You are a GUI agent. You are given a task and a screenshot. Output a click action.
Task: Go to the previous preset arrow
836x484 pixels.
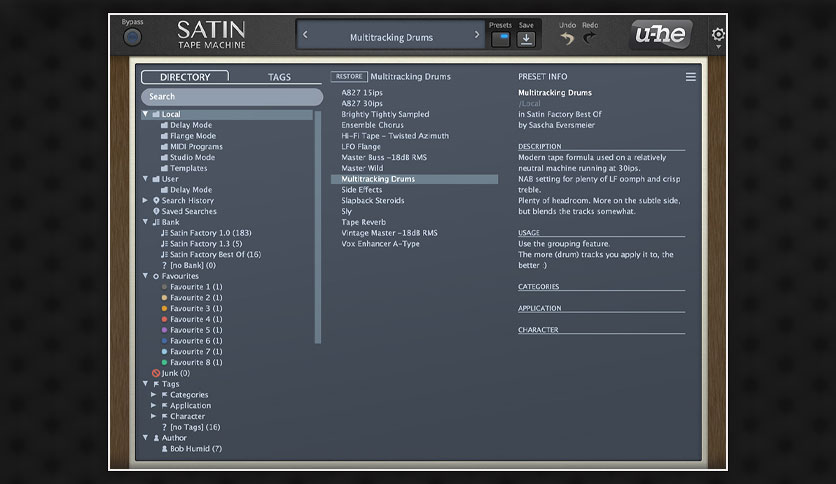click(x=305, y=35)
